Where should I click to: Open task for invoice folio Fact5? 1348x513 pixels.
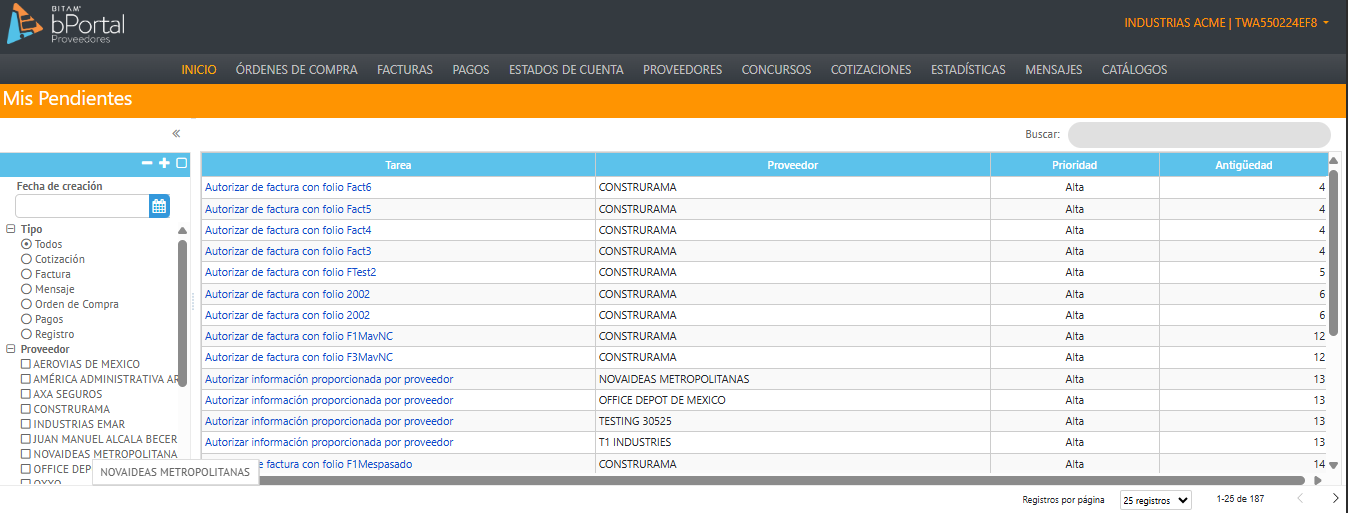[288, 209]
